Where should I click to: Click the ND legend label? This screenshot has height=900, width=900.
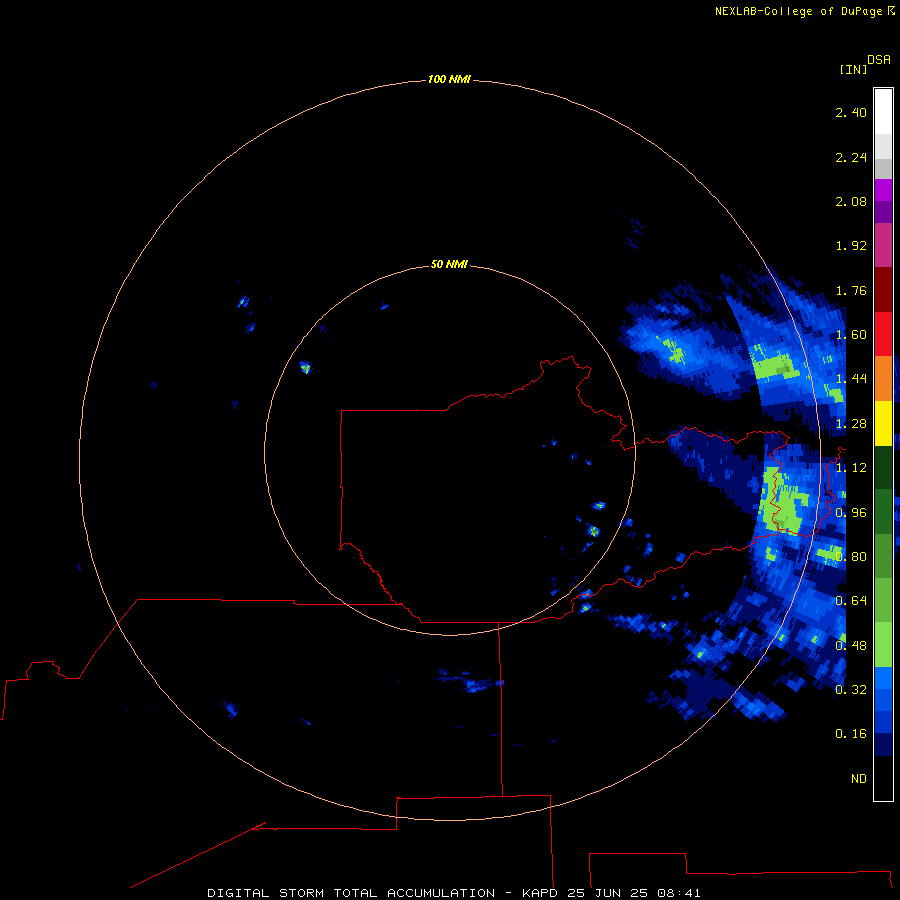(859, 778)
